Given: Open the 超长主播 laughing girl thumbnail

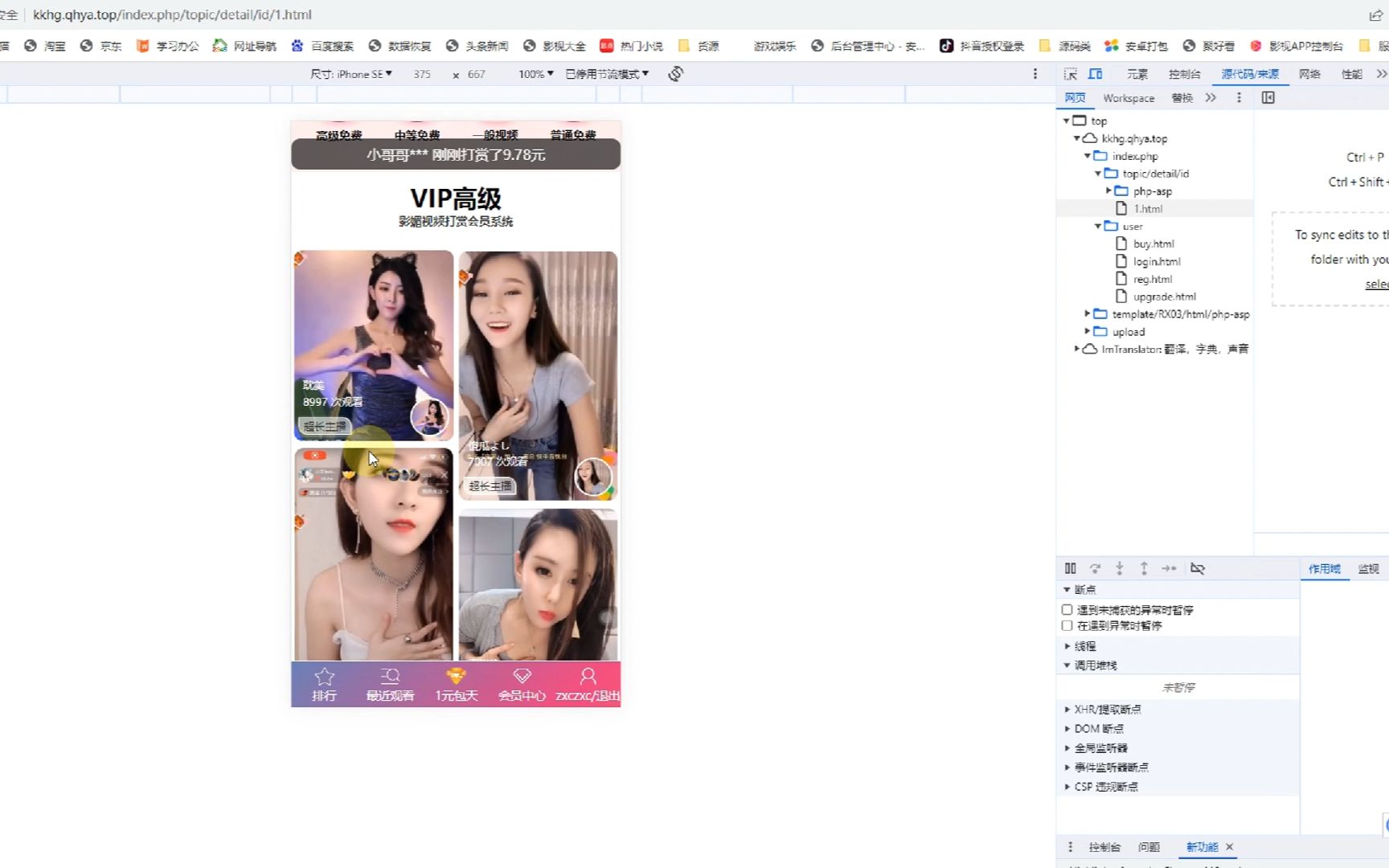Looking at the screenshot, I should tap(538, 376).
